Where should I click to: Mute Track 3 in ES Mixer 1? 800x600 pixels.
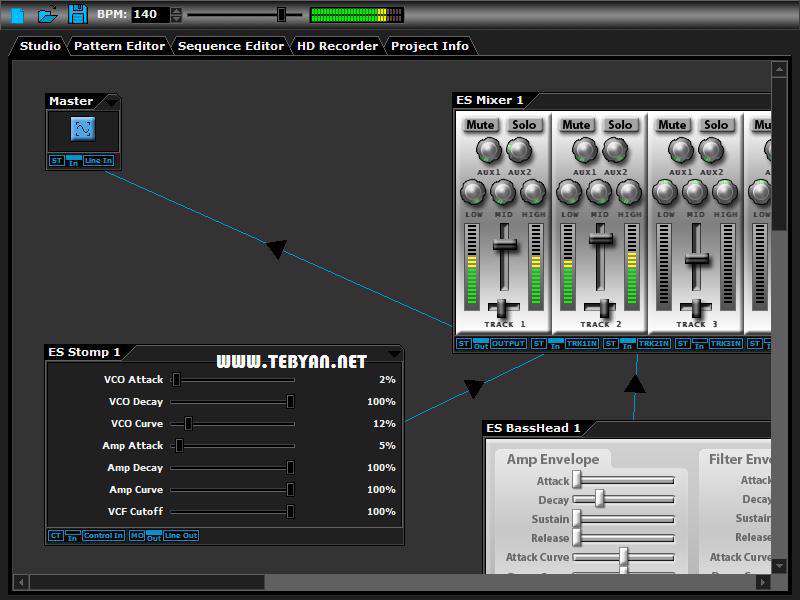coord(671,125)
